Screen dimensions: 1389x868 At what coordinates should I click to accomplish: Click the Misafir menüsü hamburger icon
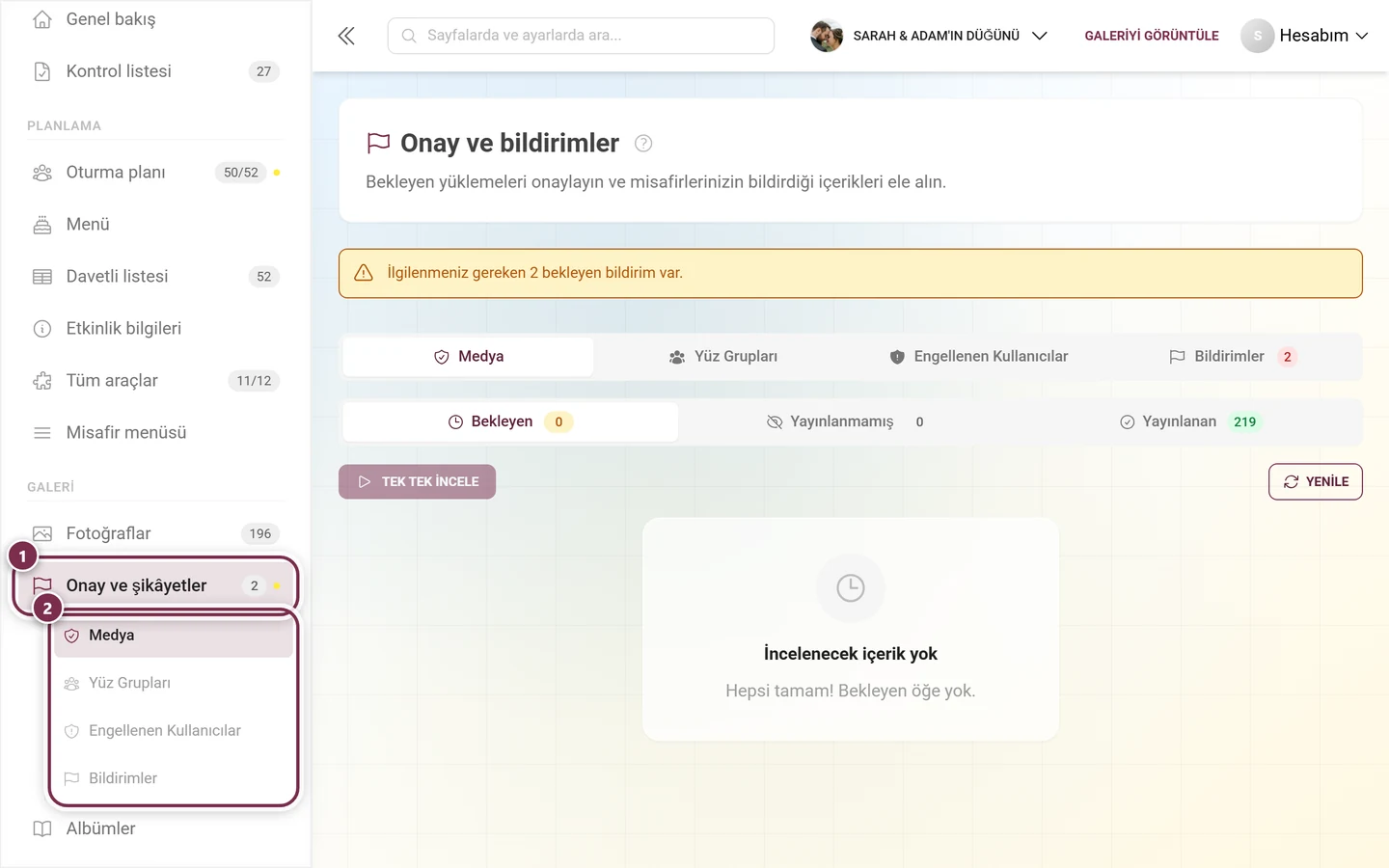(x=42, y=433)
